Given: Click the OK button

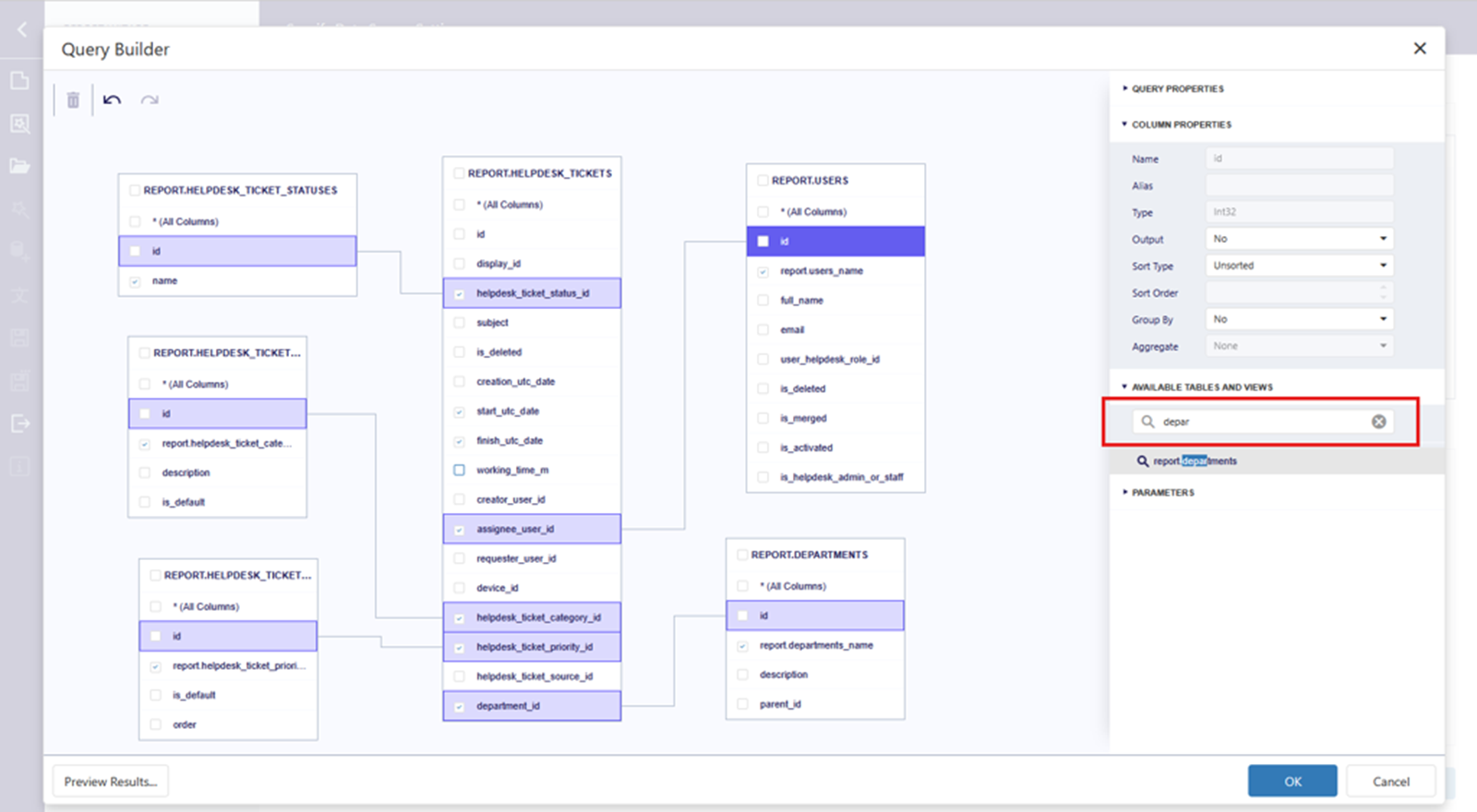Looking at the screenshot, I should pyautogui.click(x=1291, y=782).
